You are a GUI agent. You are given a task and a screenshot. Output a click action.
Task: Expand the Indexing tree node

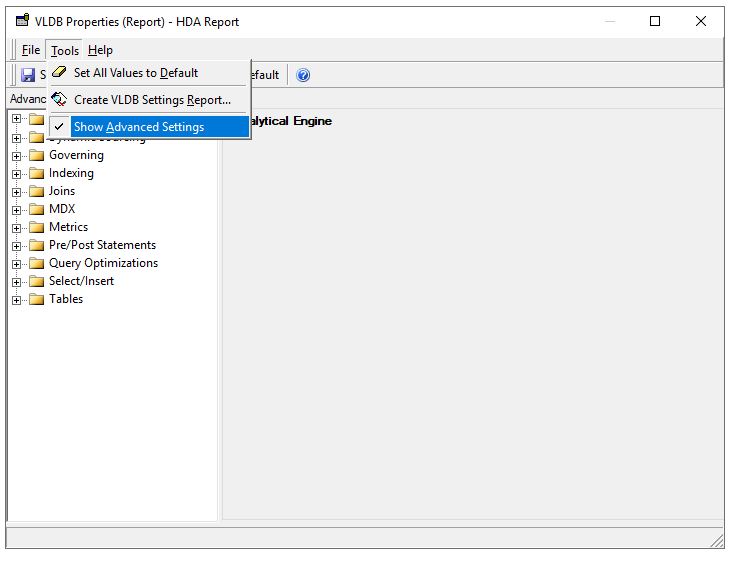click(x=16, y=173)
